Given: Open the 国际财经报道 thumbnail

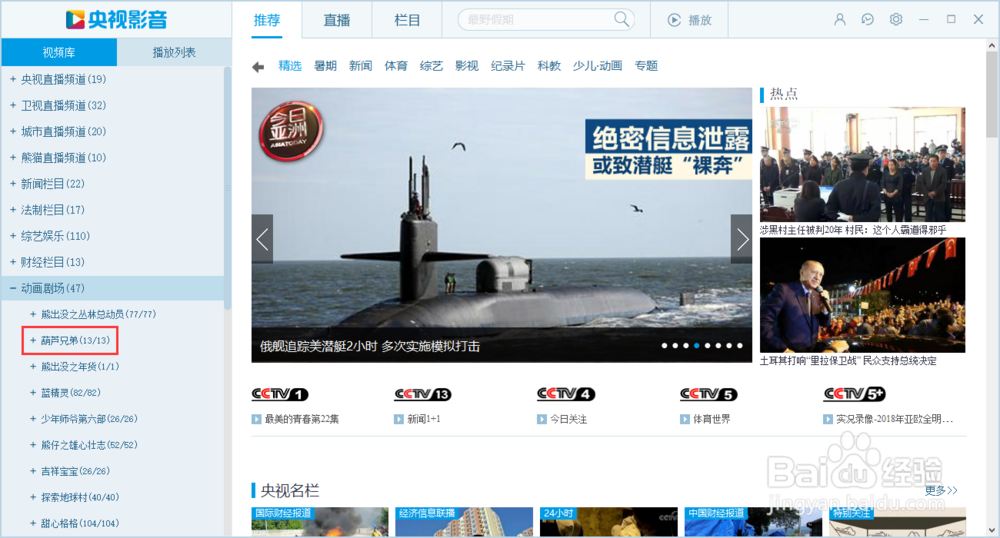Looking at the screenshot, I should pos(320,522).
